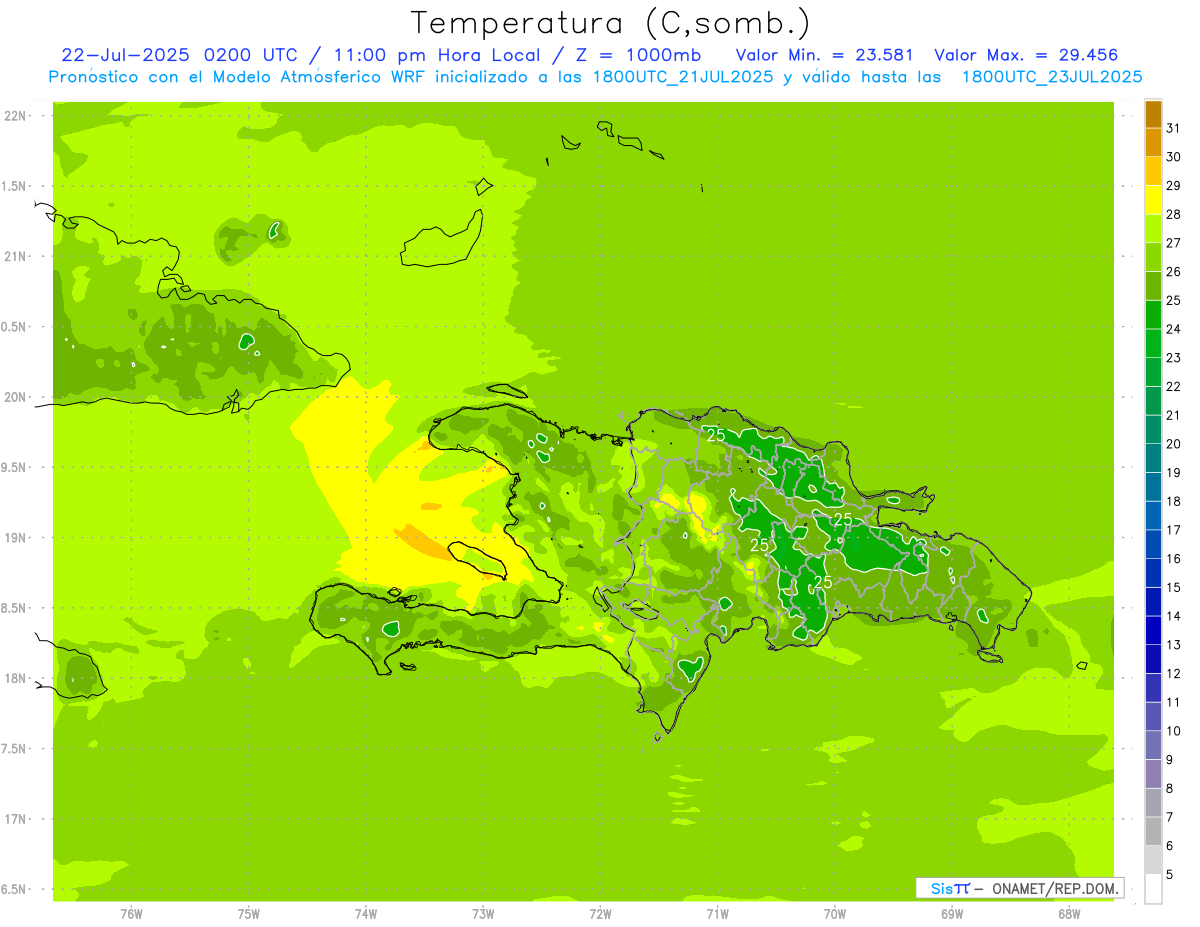Click the longitude label "71W"
Image resolution: width=1200 pixels, height=927 pixels.
click(x=717, y=914)
